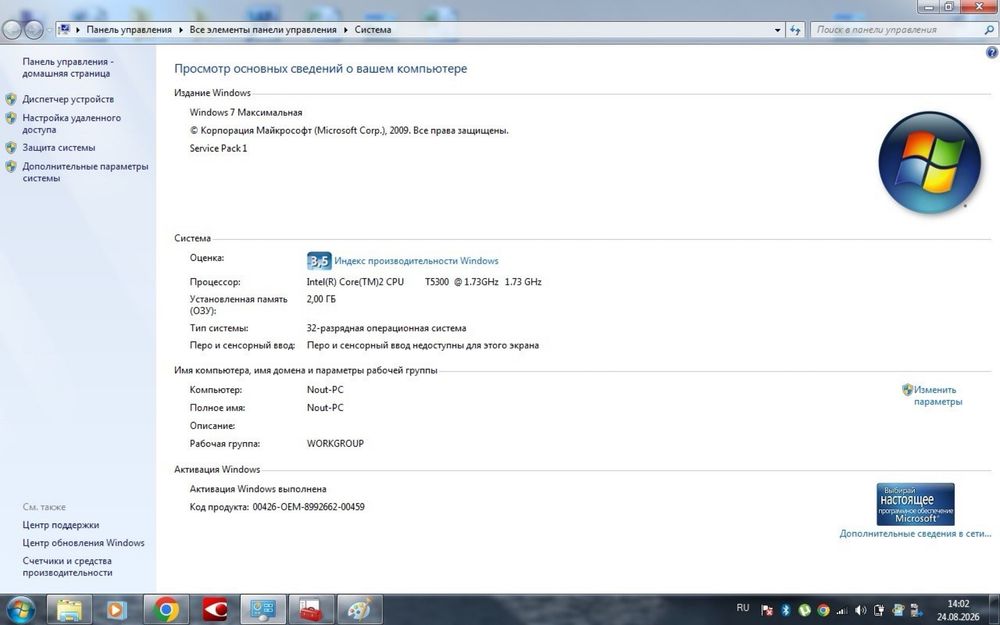Open the red toolbox app on taskbar
The width and height of the screenshot is (1000, 625).
pos(311,610)
